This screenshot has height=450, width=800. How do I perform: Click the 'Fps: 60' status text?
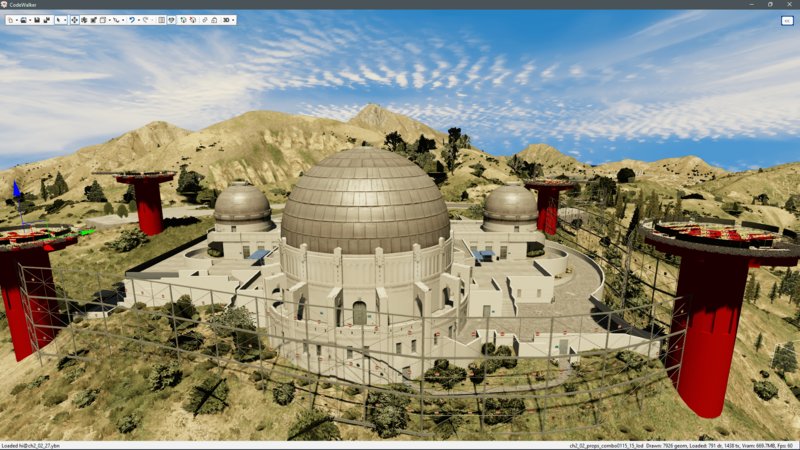coord(786,446)
